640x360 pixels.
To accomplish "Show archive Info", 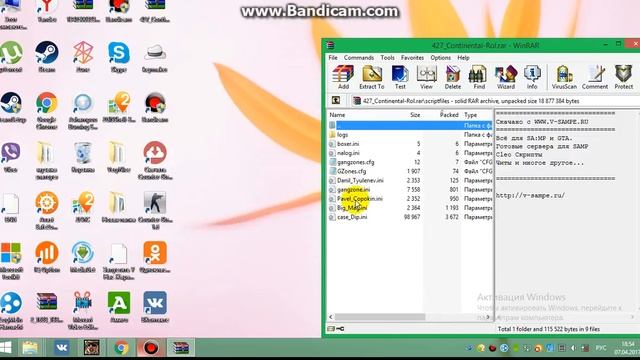I will (532, 77).
